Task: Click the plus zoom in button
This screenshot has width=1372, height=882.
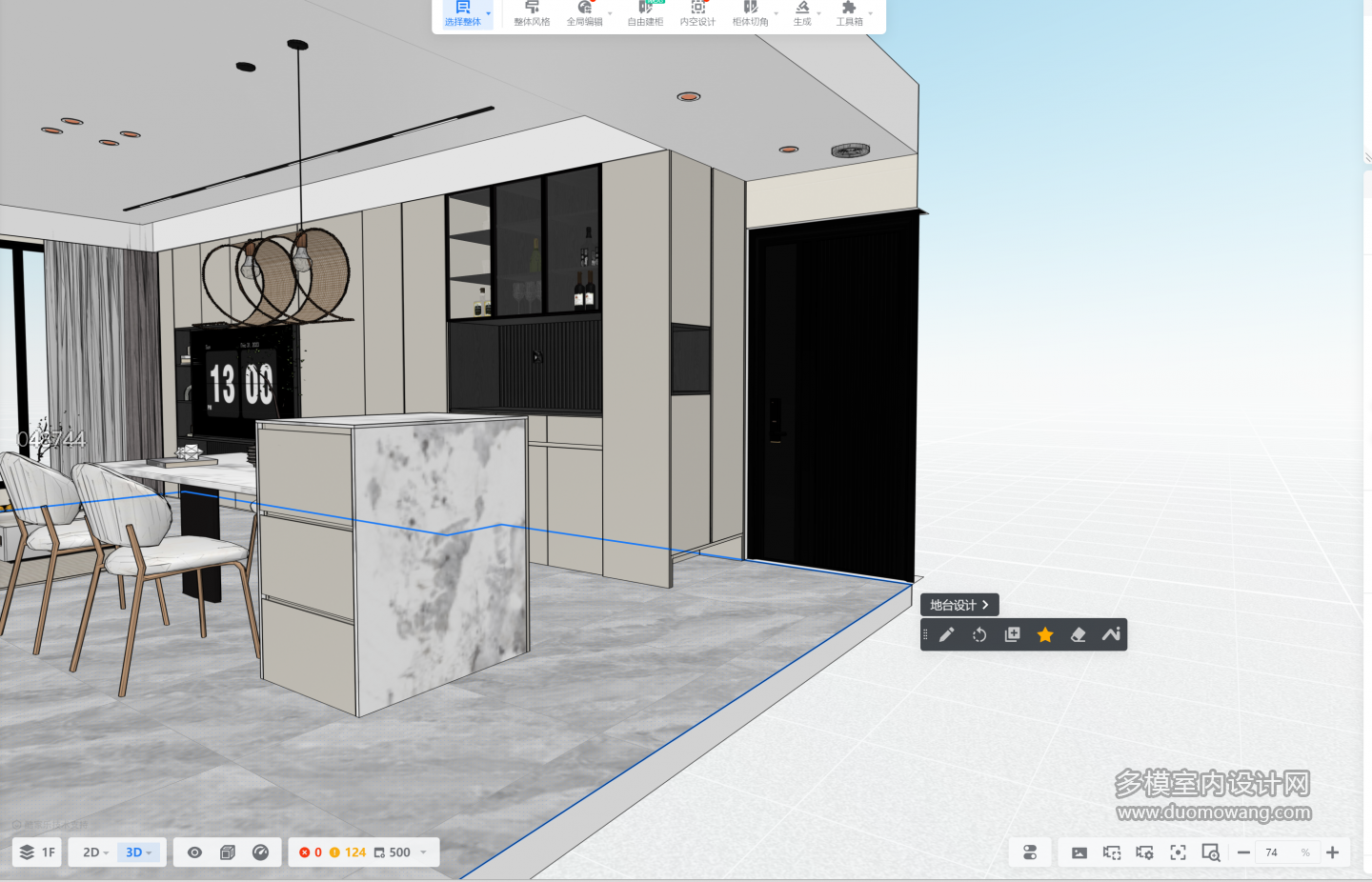Action: 1333,852
